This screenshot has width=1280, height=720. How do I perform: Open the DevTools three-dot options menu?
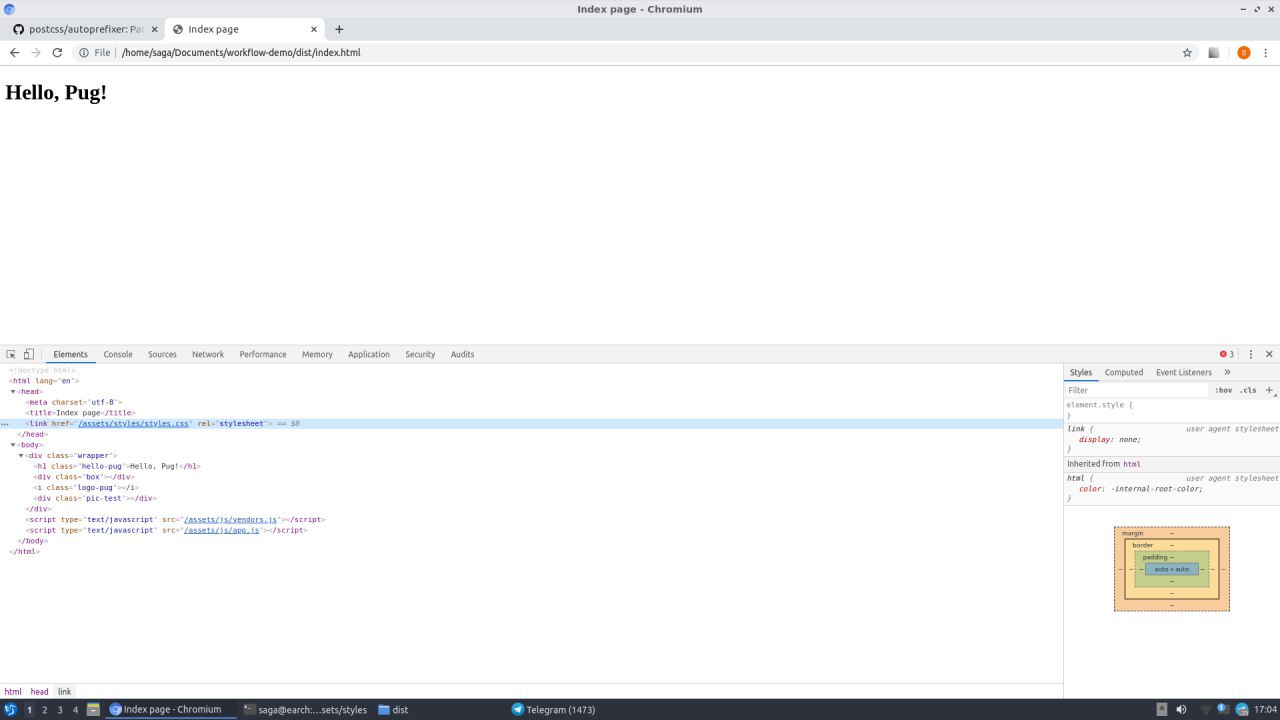pos(1250,354)
